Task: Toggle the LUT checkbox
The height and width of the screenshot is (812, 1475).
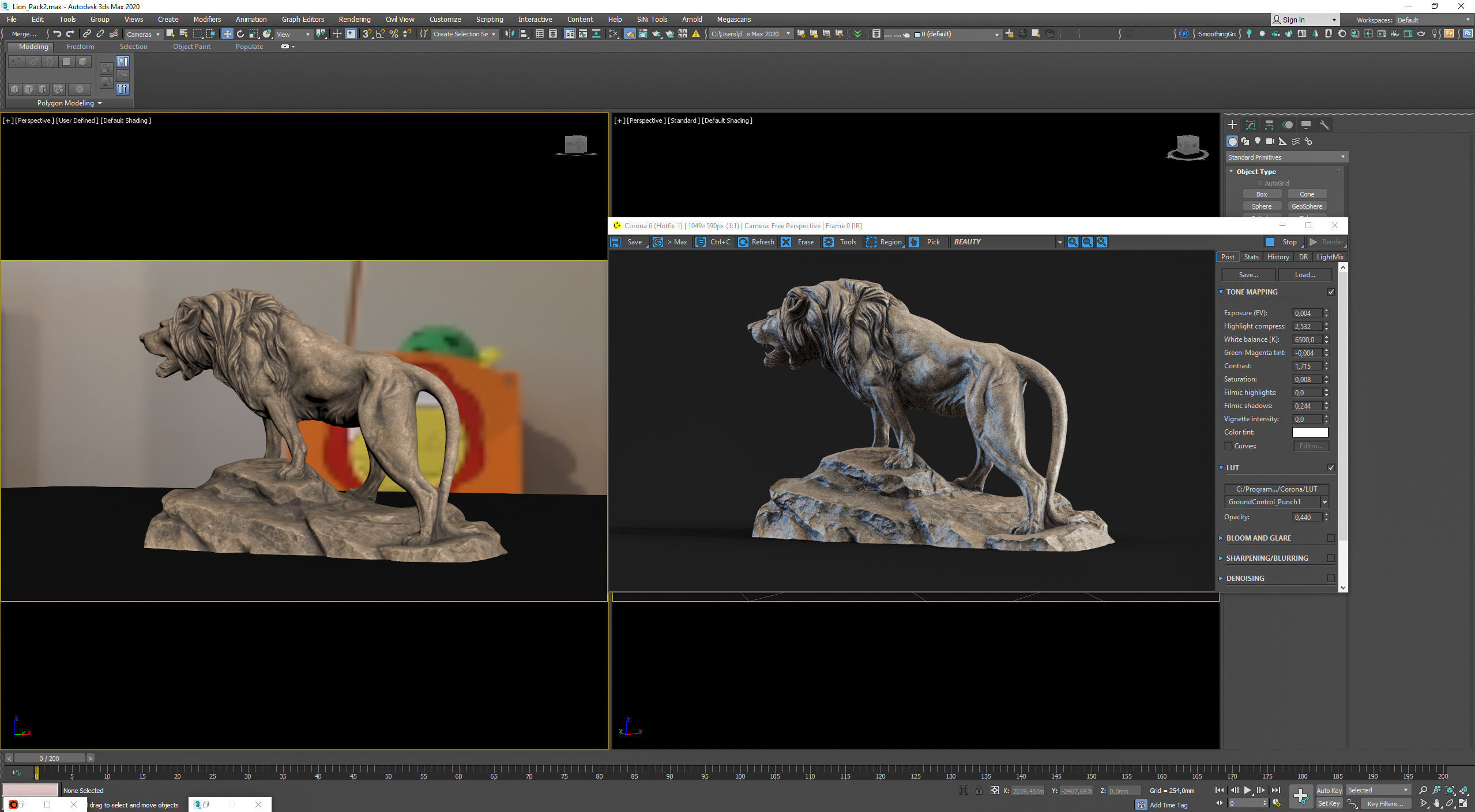Action: 1331,468
